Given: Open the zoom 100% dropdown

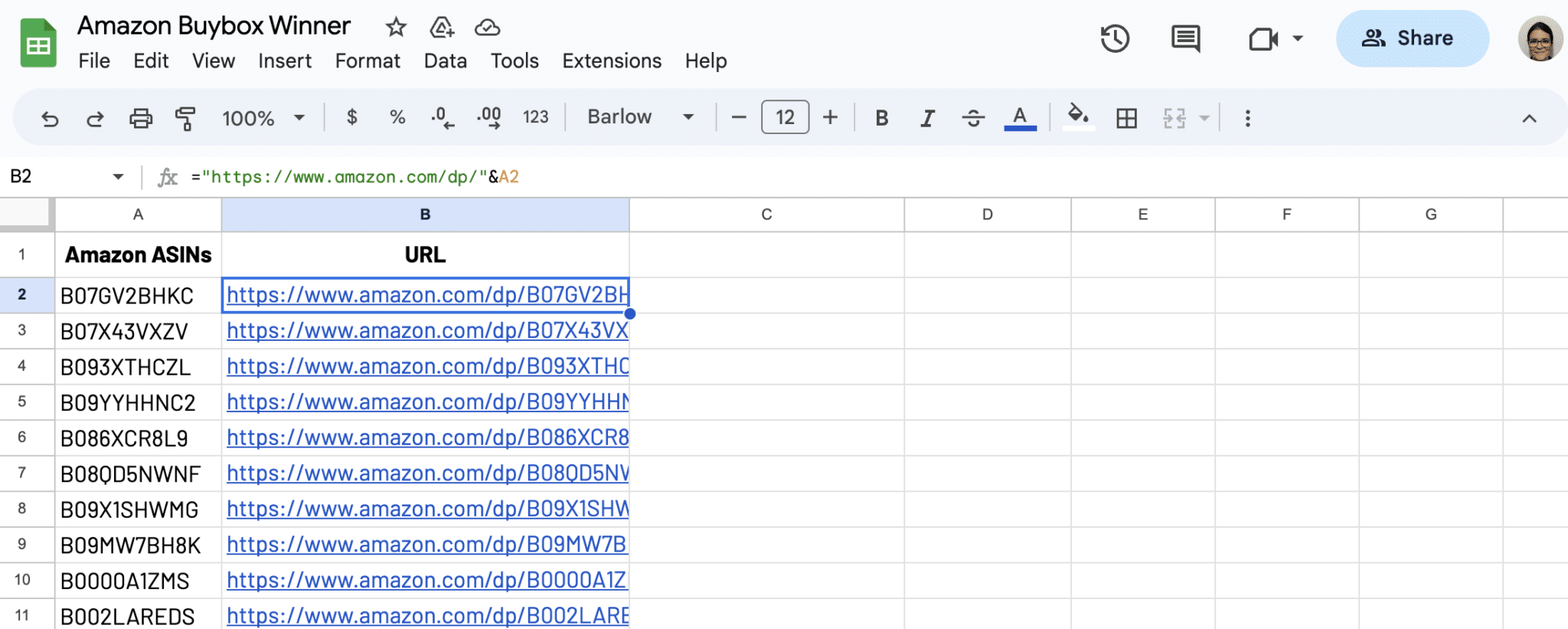Looking at the screenshot, I should coord(263,118).
